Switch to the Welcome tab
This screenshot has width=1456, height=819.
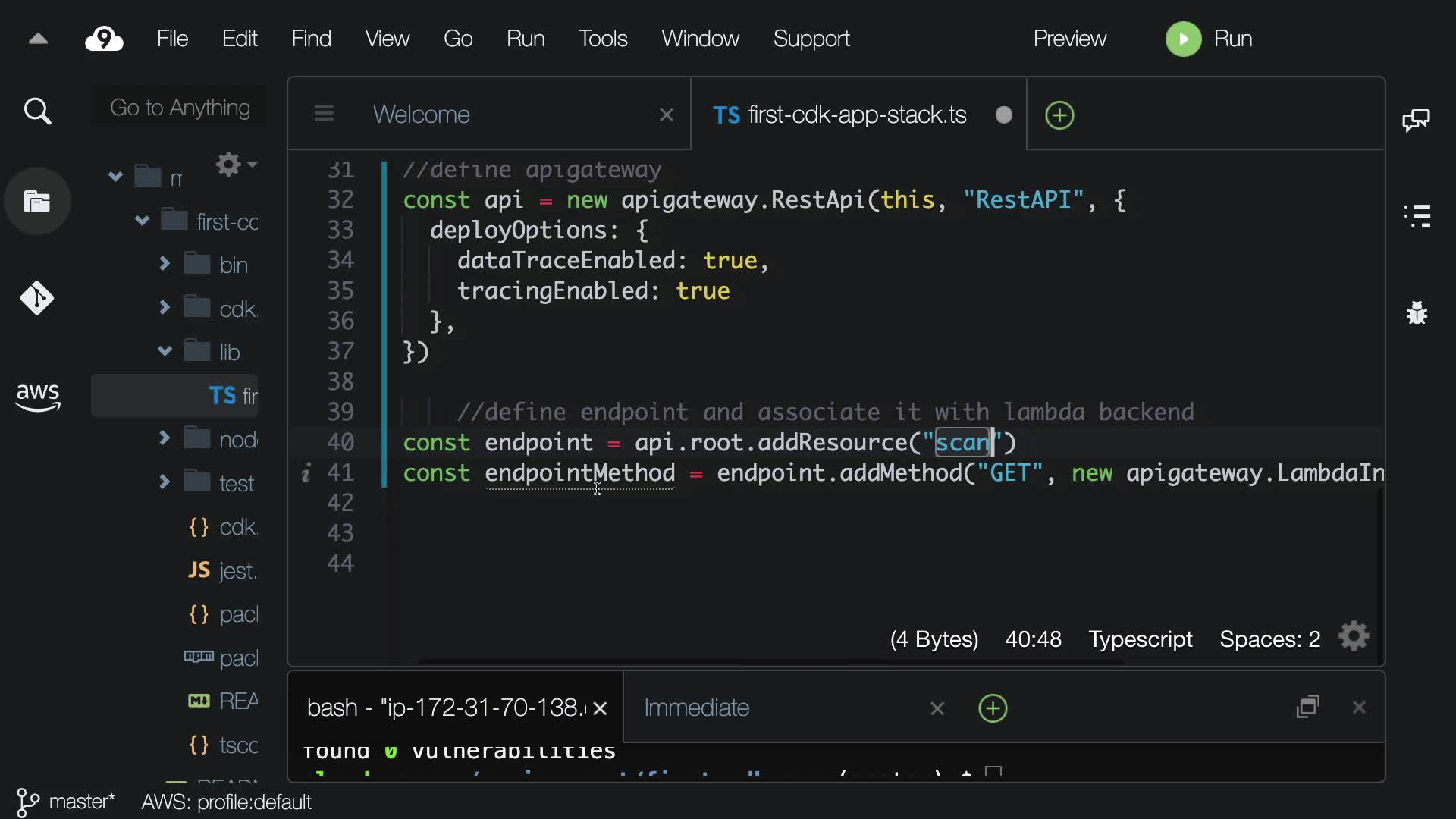pos(421,115)
